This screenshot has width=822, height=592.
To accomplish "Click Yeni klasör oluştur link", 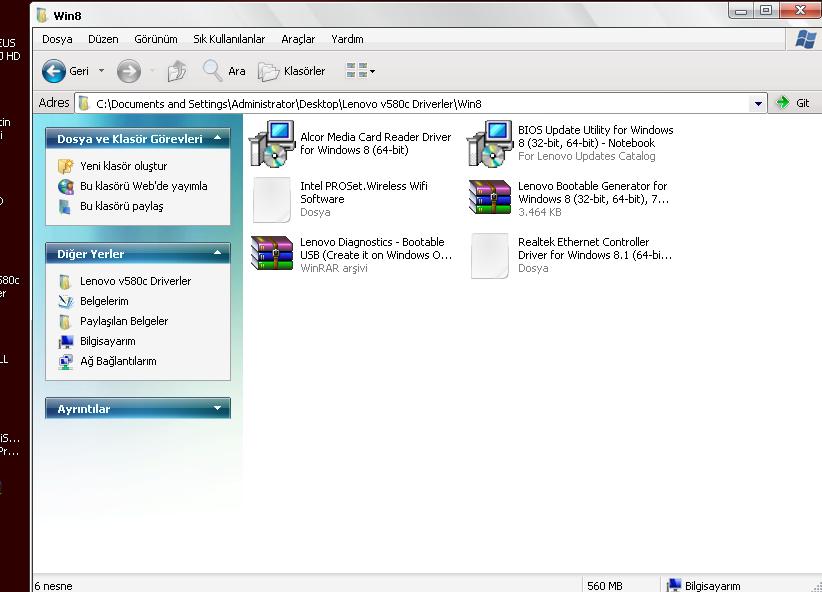I will coord(124,166).
